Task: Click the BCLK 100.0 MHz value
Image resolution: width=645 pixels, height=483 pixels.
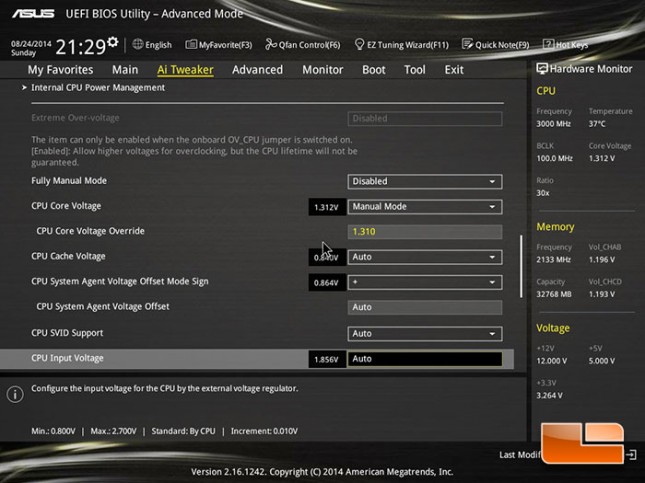Action: pyautogui.click(x=554, y=158)
